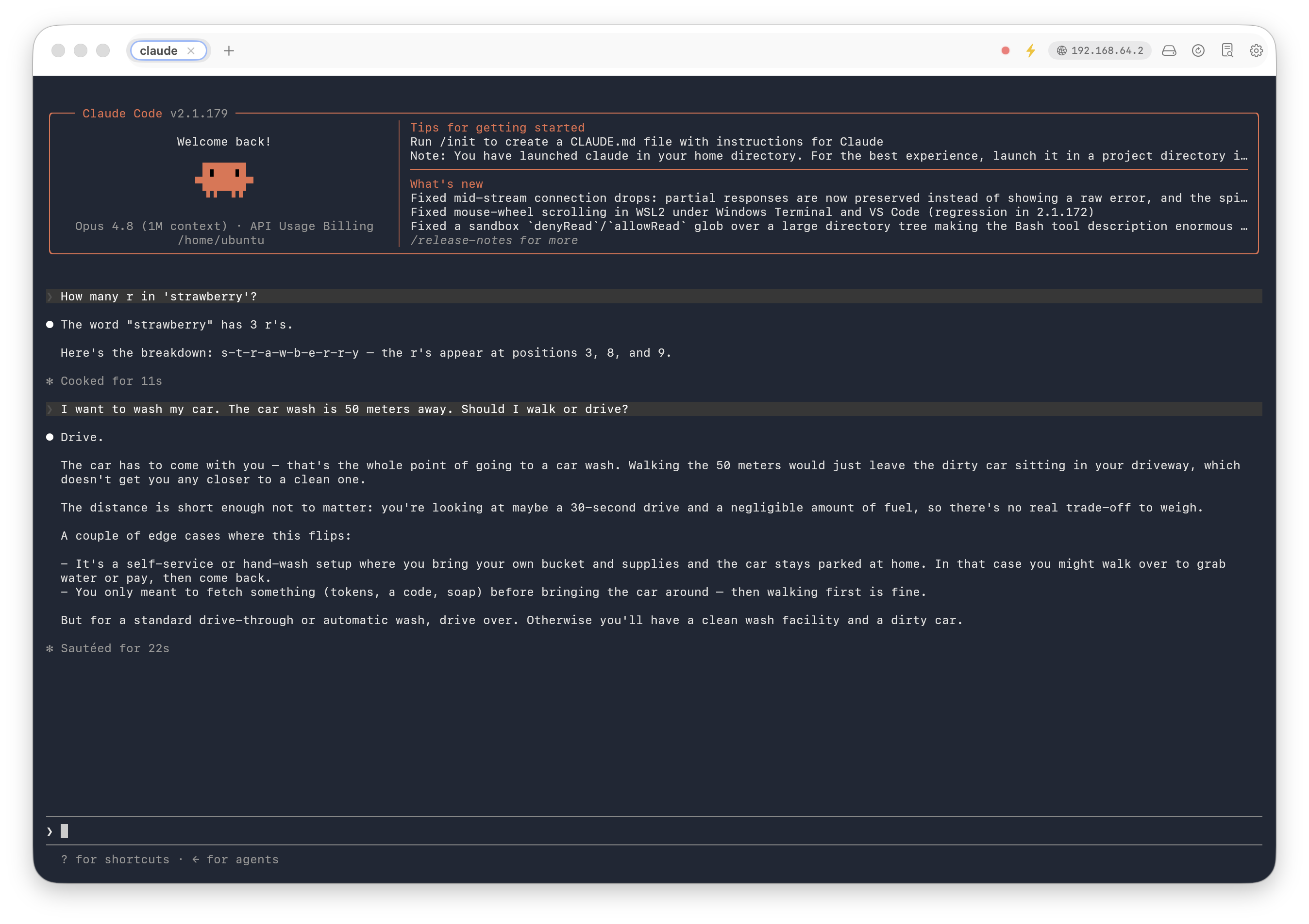The image size is (1309, 924).
Task: Click the minimize window button
Action: point(81,50)
